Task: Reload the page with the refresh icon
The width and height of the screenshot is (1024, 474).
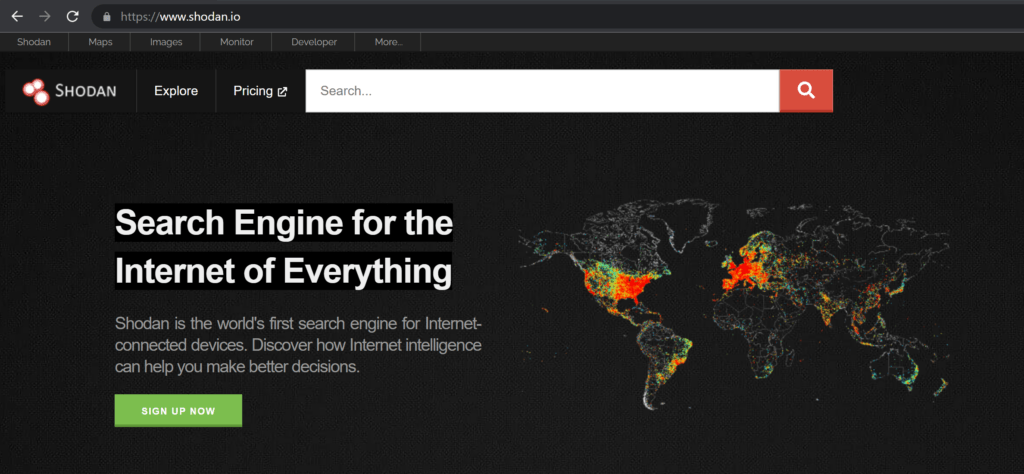Action: 72,16
